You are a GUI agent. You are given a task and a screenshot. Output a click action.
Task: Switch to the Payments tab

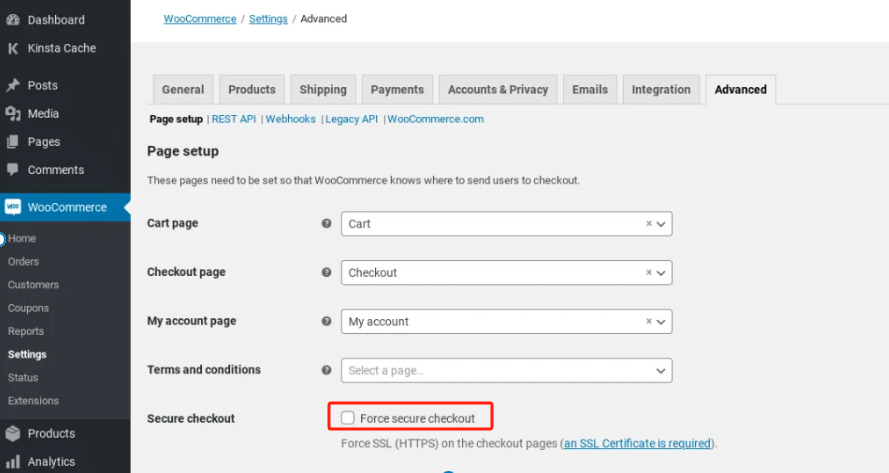[397, 89]
